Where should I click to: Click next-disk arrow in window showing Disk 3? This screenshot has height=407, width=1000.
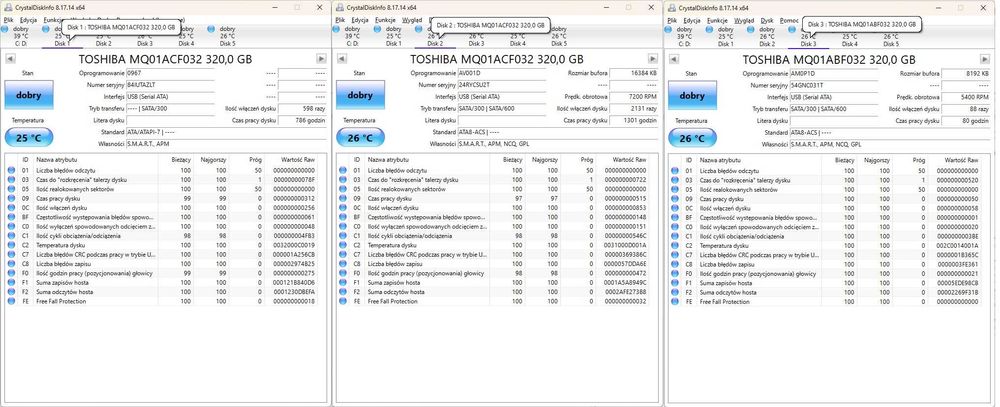pos(985,59)
